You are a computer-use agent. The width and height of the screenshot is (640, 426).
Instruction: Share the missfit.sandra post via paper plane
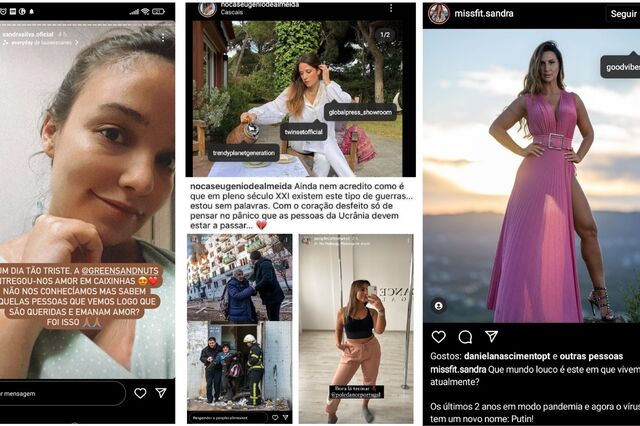[491, 336]
